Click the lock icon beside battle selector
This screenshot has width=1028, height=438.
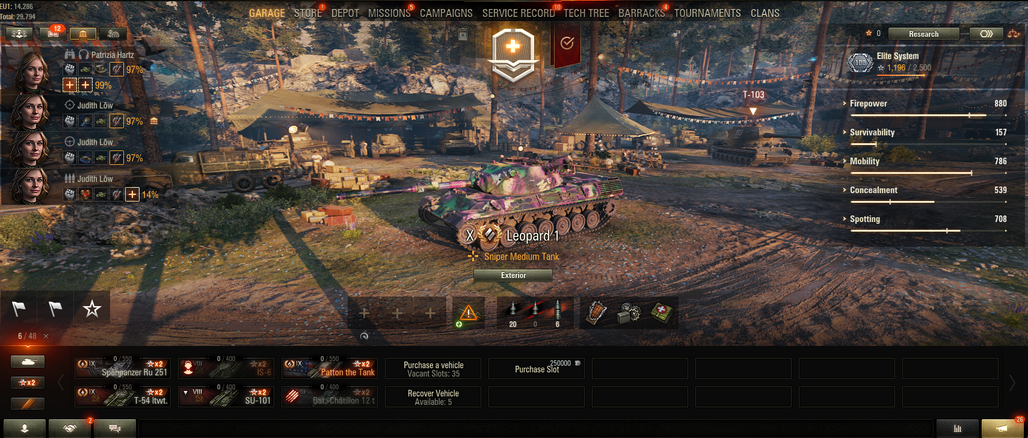[x=463, y=35]
